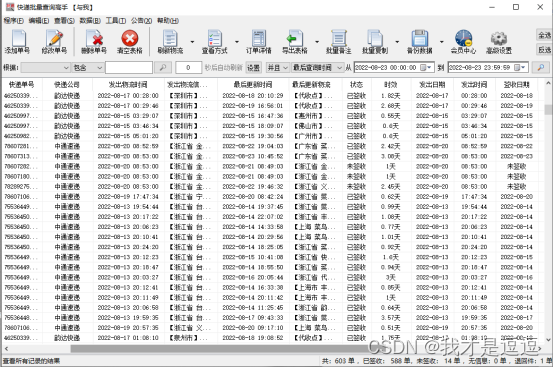Click the 添加单号 toolbar icon
This screenshot has height=367, width=554.
pos(18,42)
